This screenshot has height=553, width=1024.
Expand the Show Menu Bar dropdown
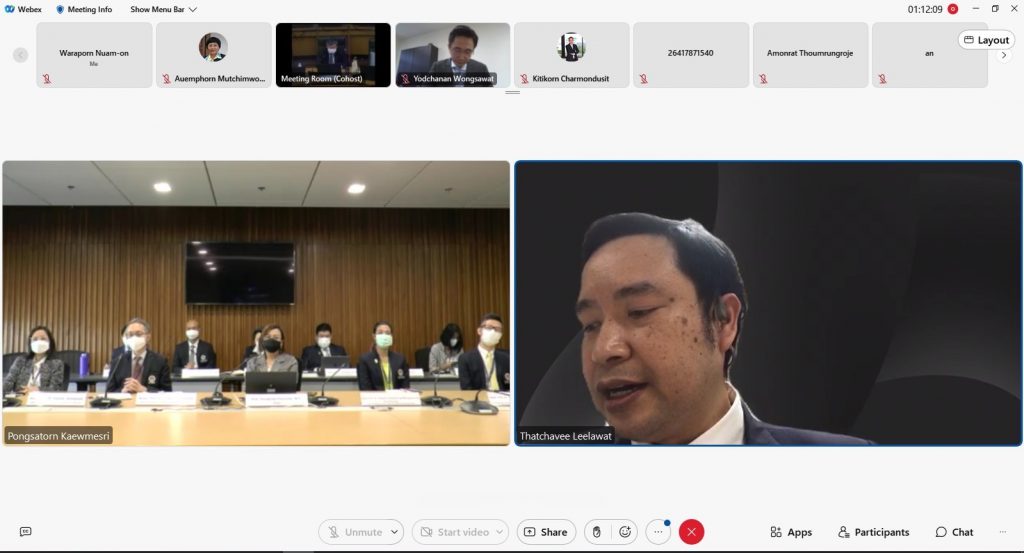(163, 9)
